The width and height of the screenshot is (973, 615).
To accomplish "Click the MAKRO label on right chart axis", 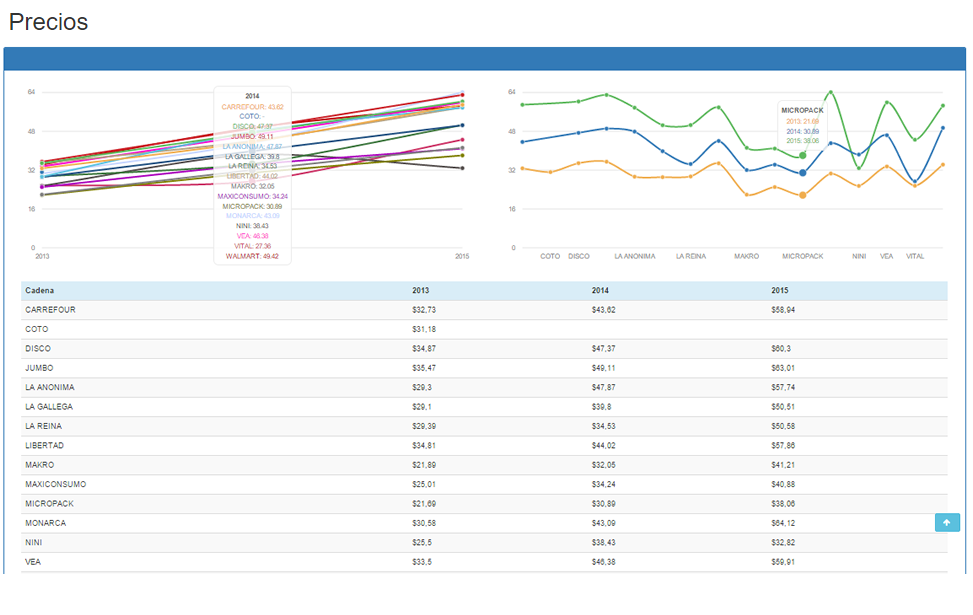I will tap(747, 256).
